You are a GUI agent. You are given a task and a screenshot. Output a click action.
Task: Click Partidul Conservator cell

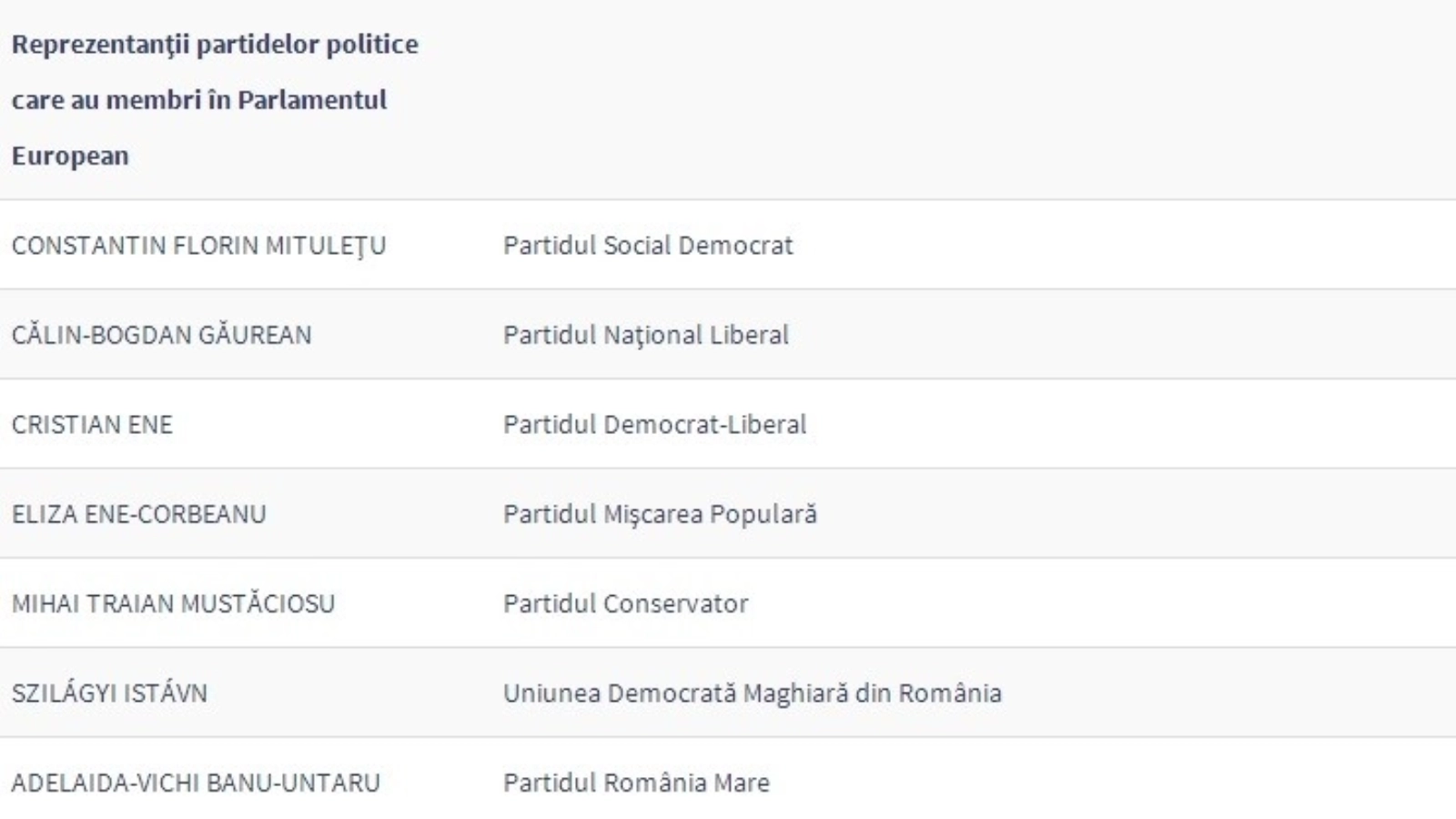625,603
